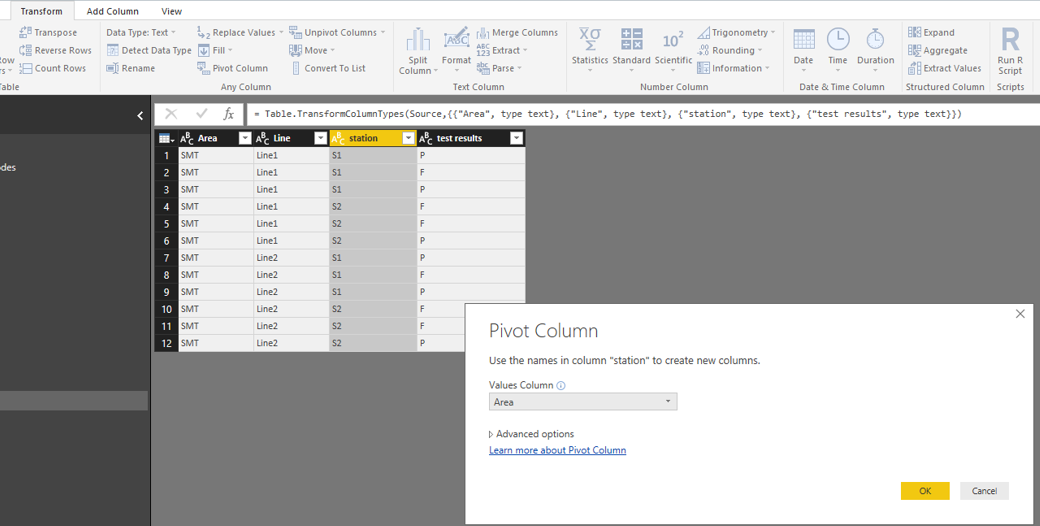The image size is (1040, 526).
Task: Click the Rename column icon
Action: tap(112, 68)
